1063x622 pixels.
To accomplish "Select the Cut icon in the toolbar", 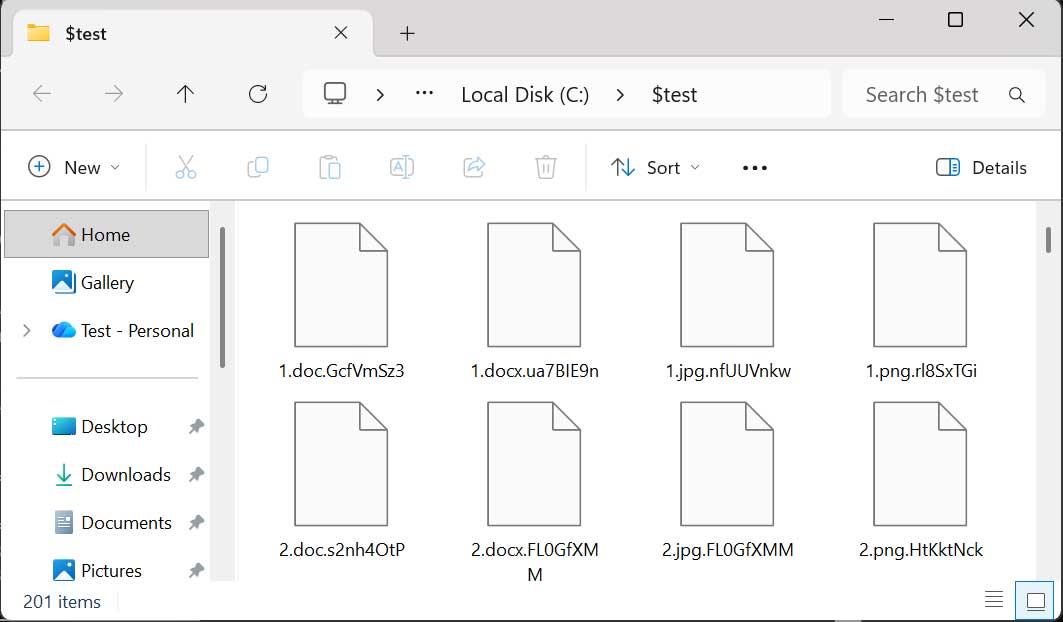I will point(185,167).
